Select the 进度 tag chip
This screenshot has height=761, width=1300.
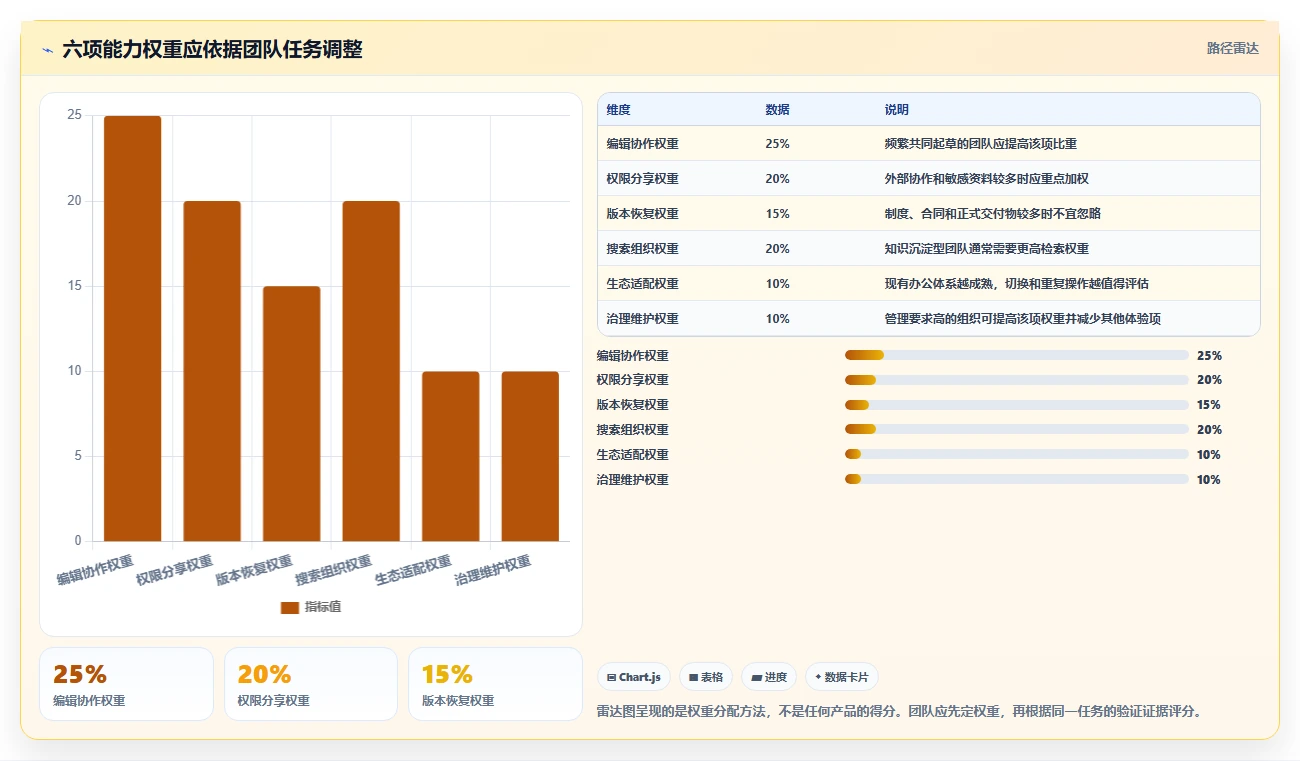click(769, 677)
